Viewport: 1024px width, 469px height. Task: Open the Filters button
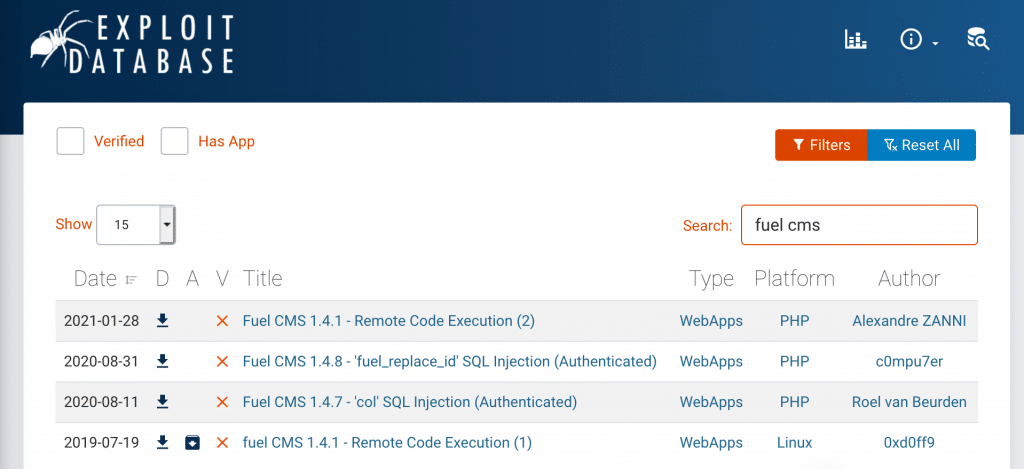coord(821,145)
